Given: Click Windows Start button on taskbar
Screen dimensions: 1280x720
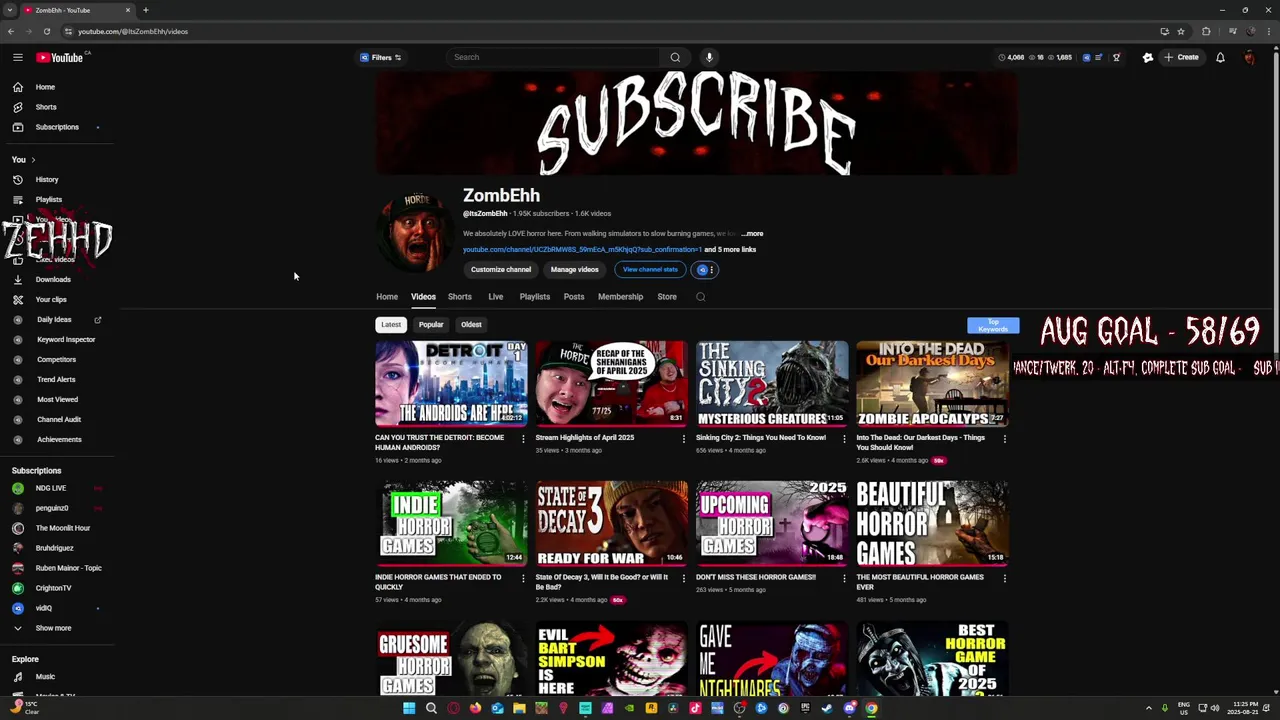Looking at the screenshot, I should [409, 708].
